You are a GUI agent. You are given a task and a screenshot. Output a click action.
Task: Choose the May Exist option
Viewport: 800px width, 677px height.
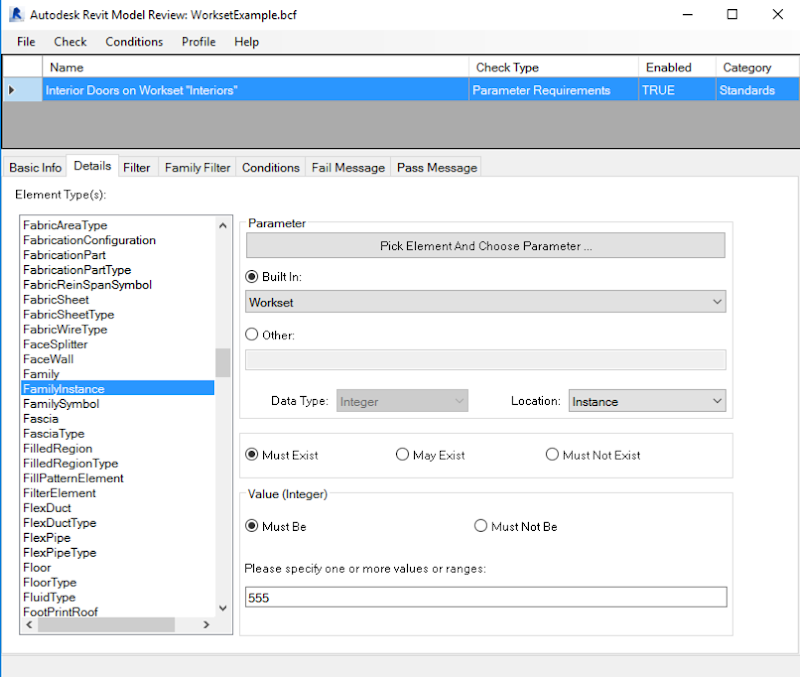(x=402, y=455)
